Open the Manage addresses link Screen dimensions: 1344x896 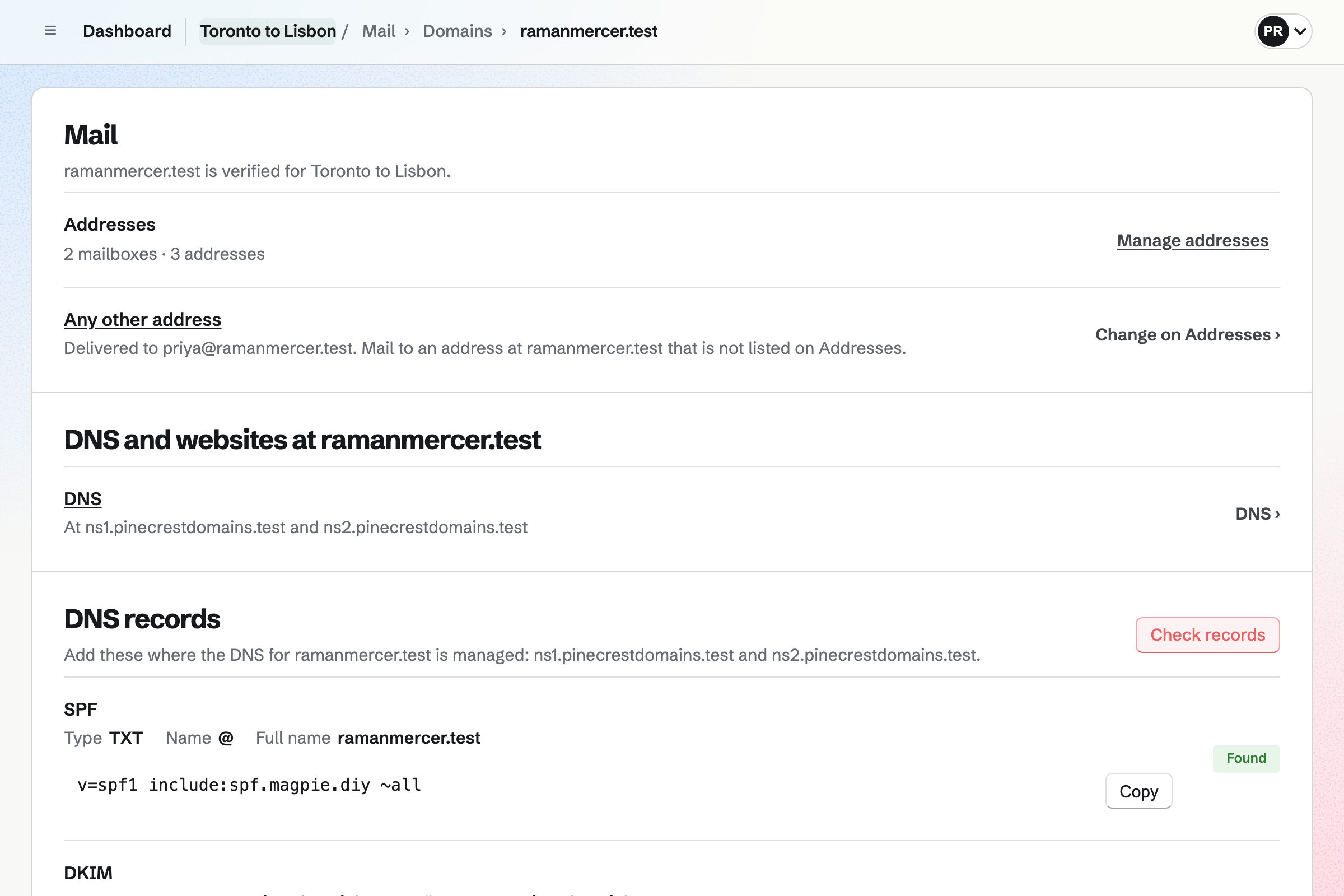(x=1193, y=241)
